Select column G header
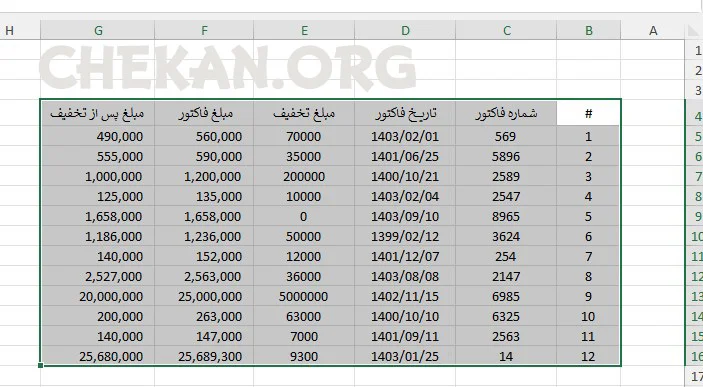 click(x=98, y=30)
